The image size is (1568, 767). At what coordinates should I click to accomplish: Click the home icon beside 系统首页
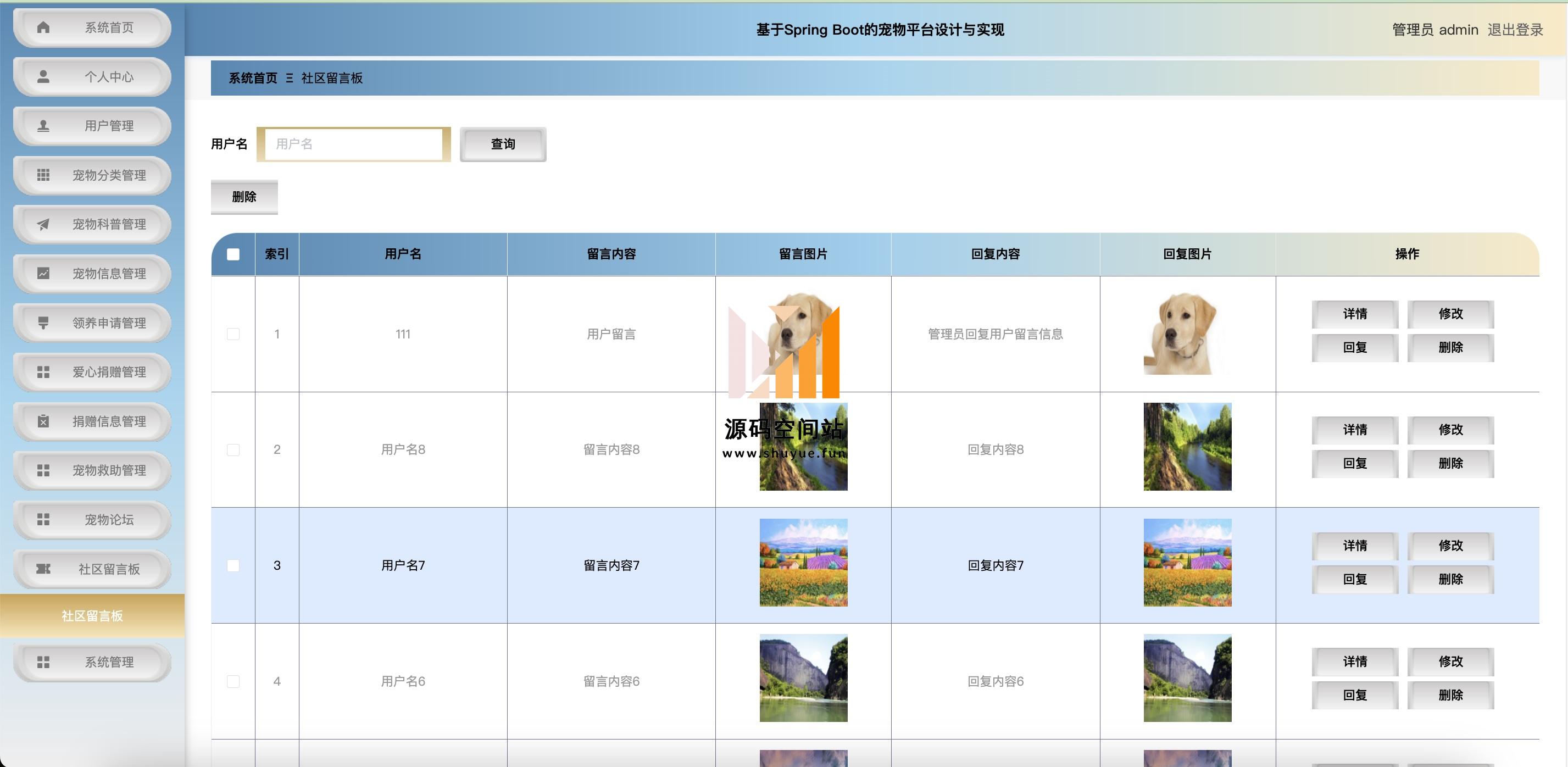(43, 27)
